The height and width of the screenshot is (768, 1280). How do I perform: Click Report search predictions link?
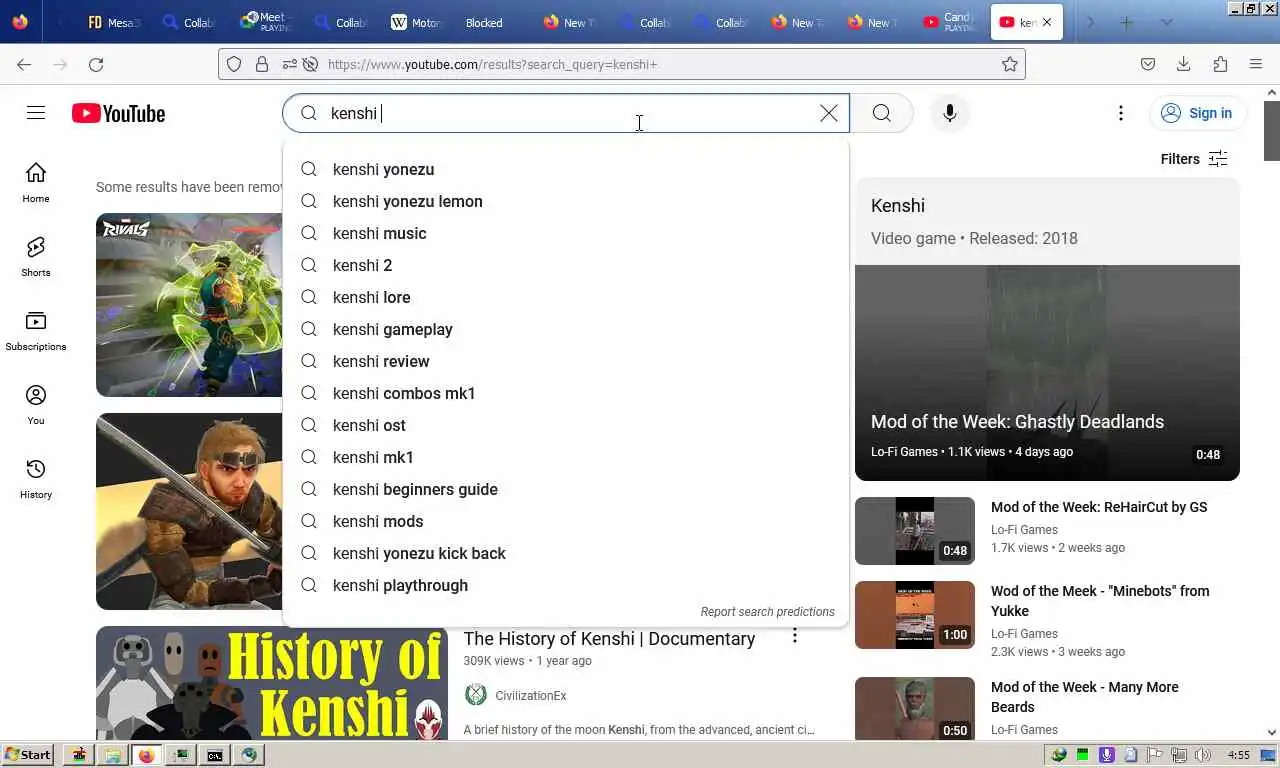tap(767, 612)
